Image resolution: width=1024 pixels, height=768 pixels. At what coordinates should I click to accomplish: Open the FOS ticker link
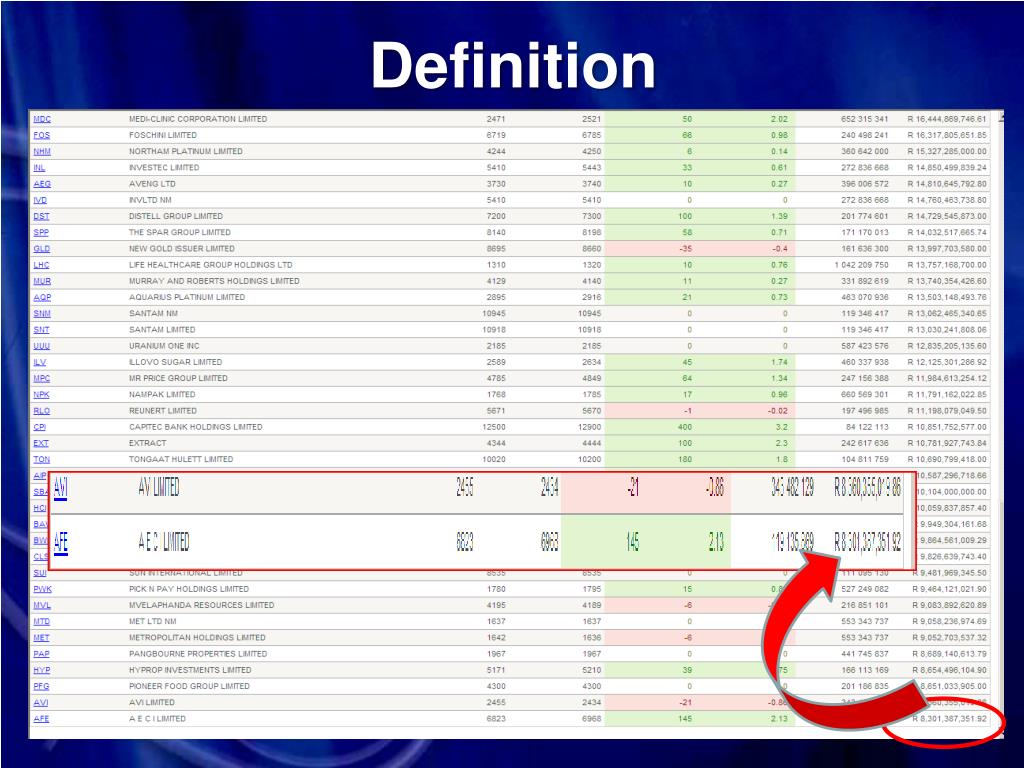(42, 135)
